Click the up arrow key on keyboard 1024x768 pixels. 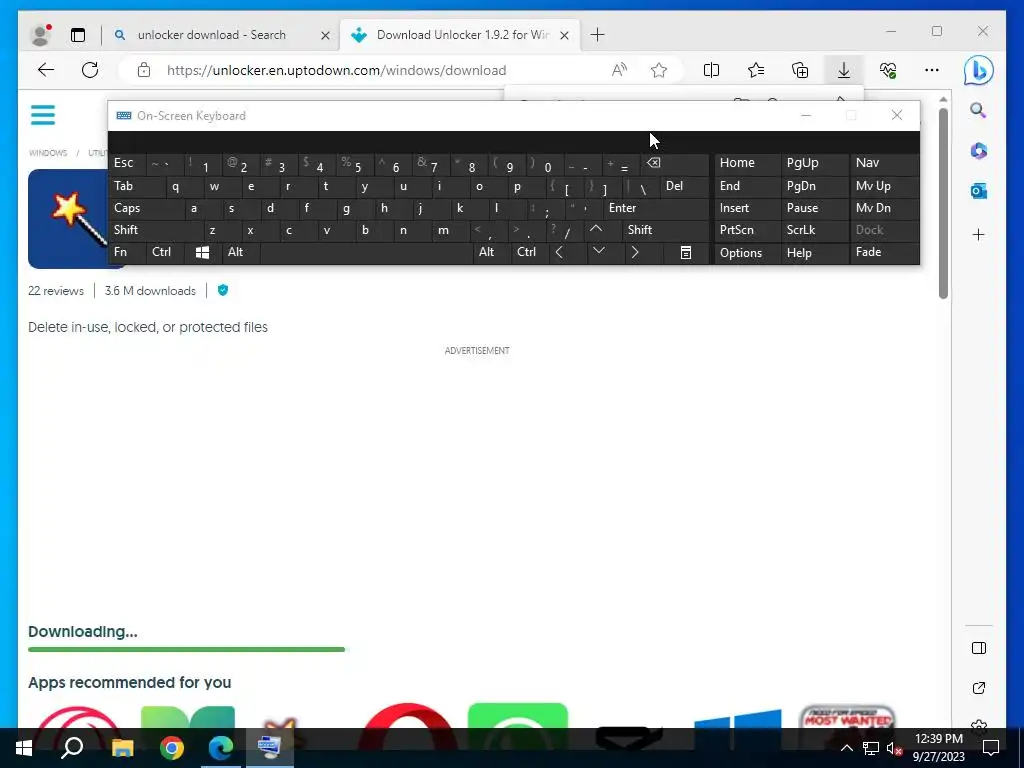602,230
